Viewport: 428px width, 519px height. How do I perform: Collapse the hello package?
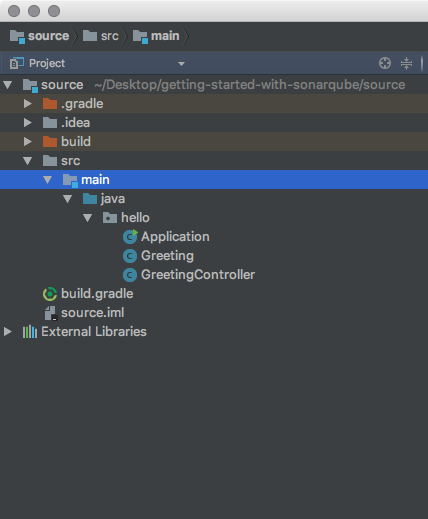click(x=88, y=218)
